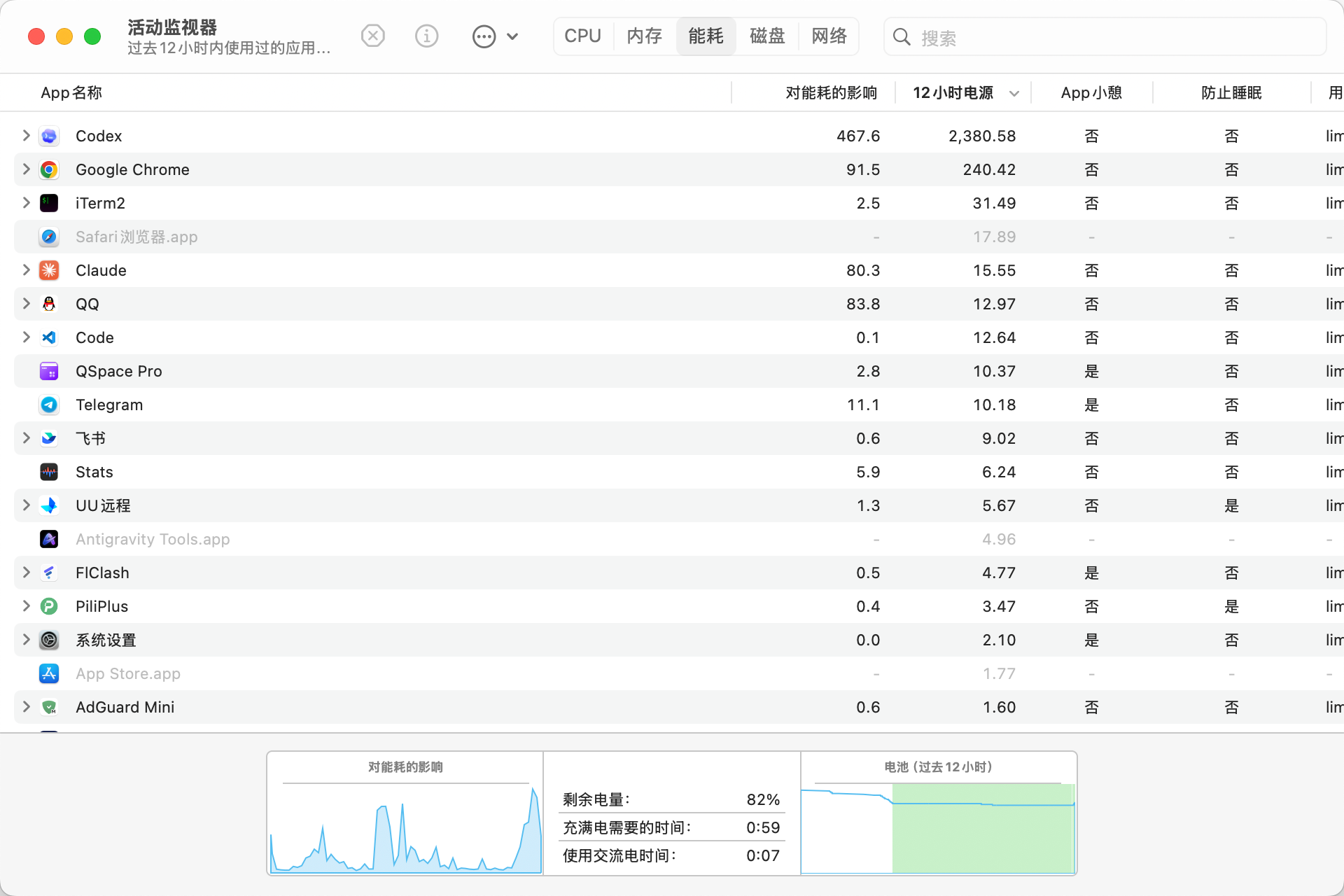The height and width of the screenshot is (896, 1344).
Task: Select the Safari browser icon row
Action: pyautogui.click(x=679, y=237)
